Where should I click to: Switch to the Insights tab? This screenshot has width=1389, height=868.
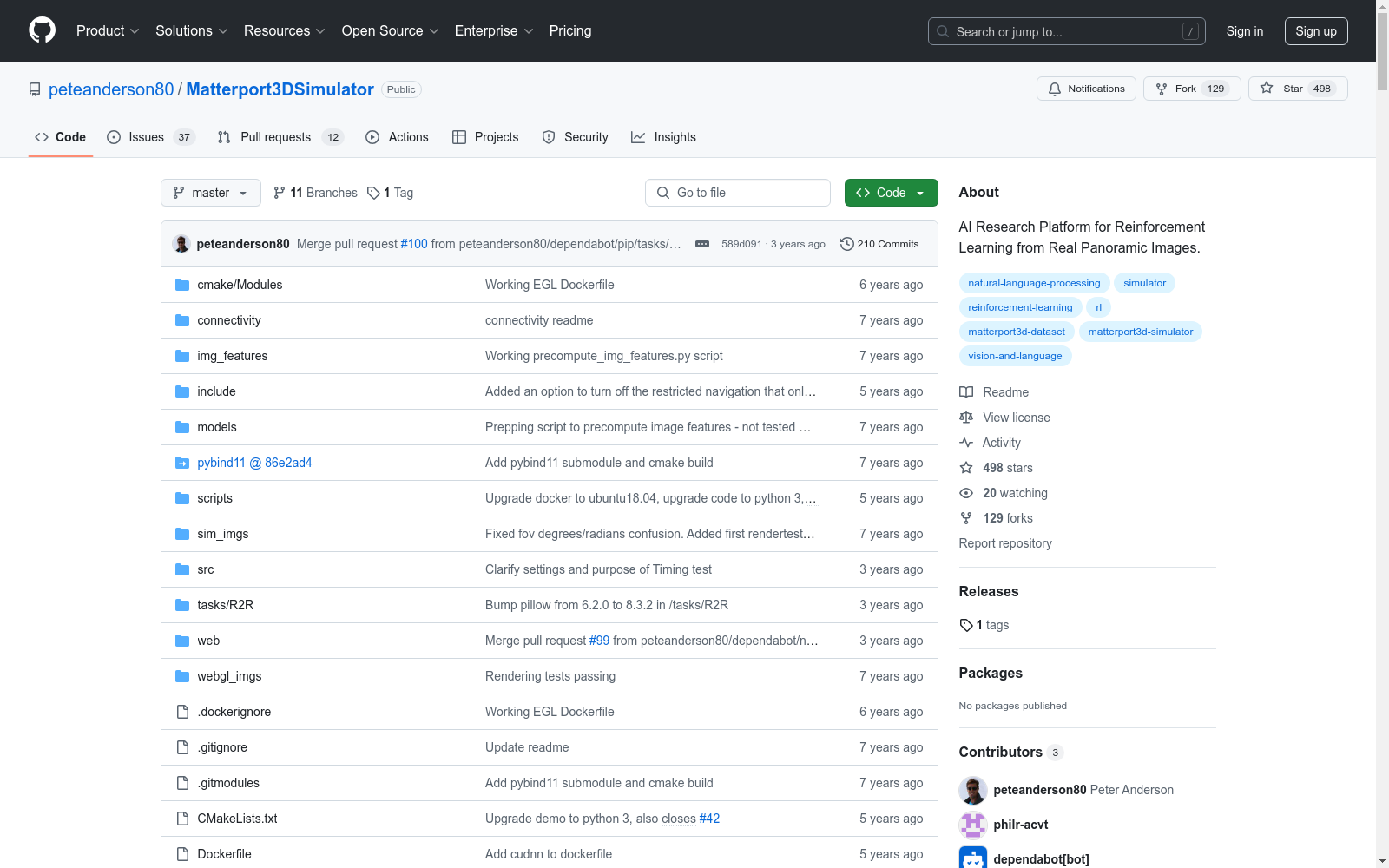pos(663,137)
